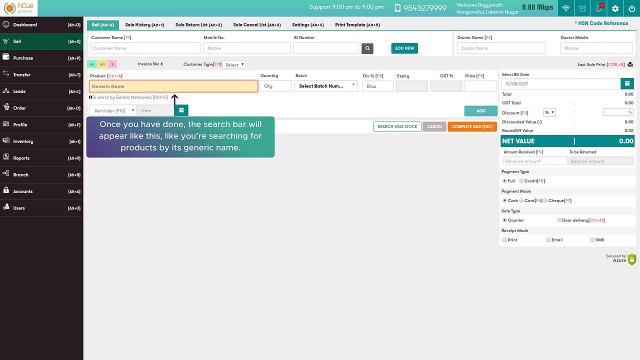The width and height of the screenshot is (640, 360).
Task: Choose Card payment mode
Action: [521, 200]
